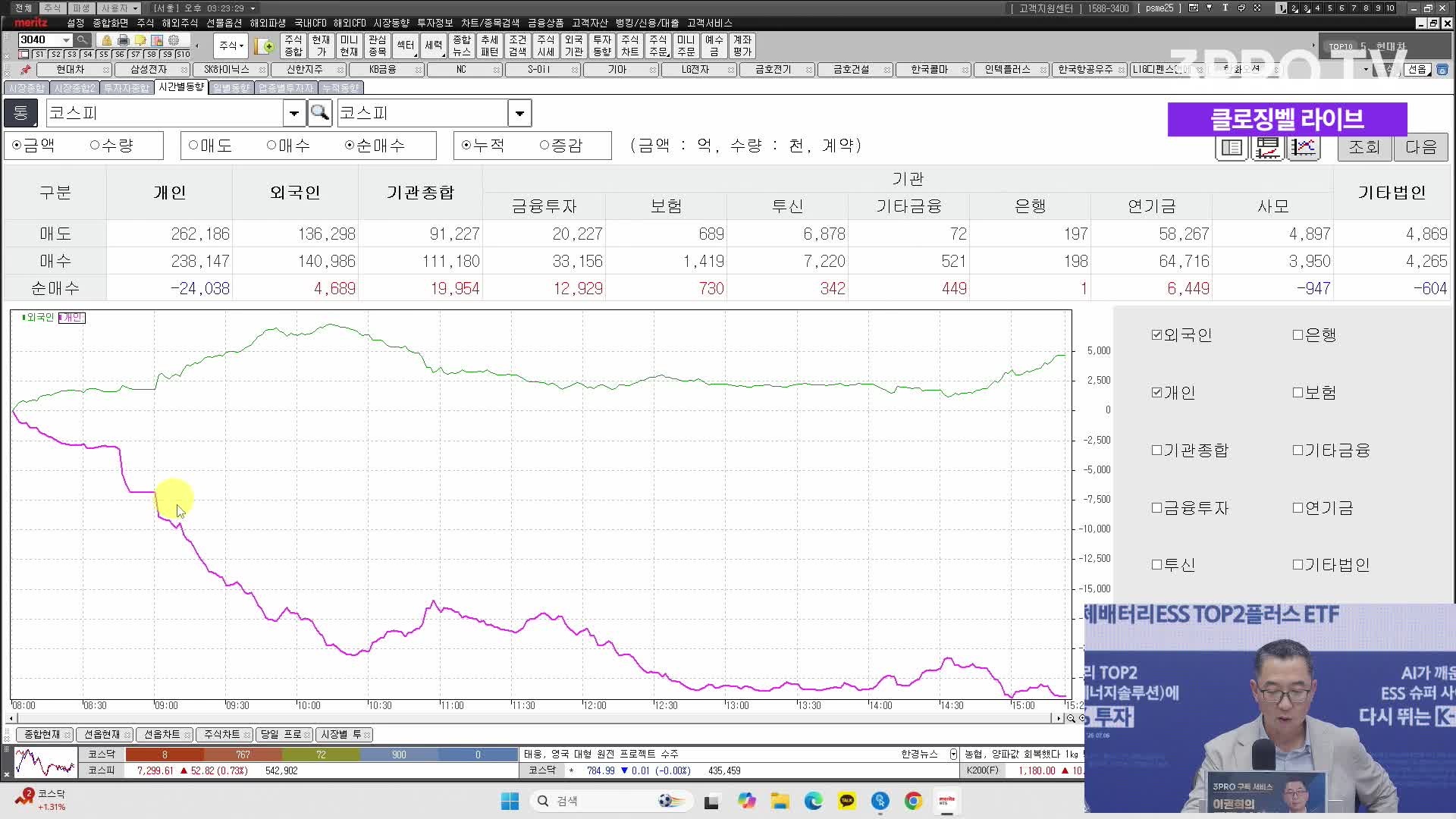This screenshot has width=1456, height=819.
Task: Enable the 금융투자 chart series checkbox
Action: [1156, 507]
